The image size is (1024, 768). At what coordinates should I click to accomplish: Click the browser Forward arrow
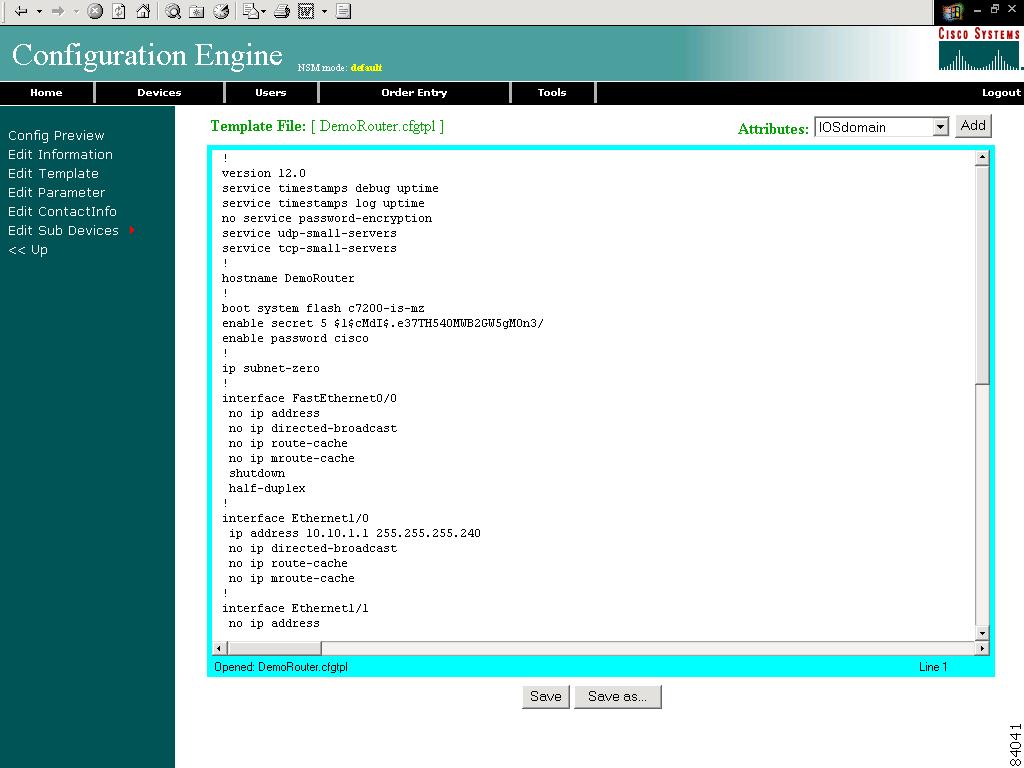[x=57, y=11]
